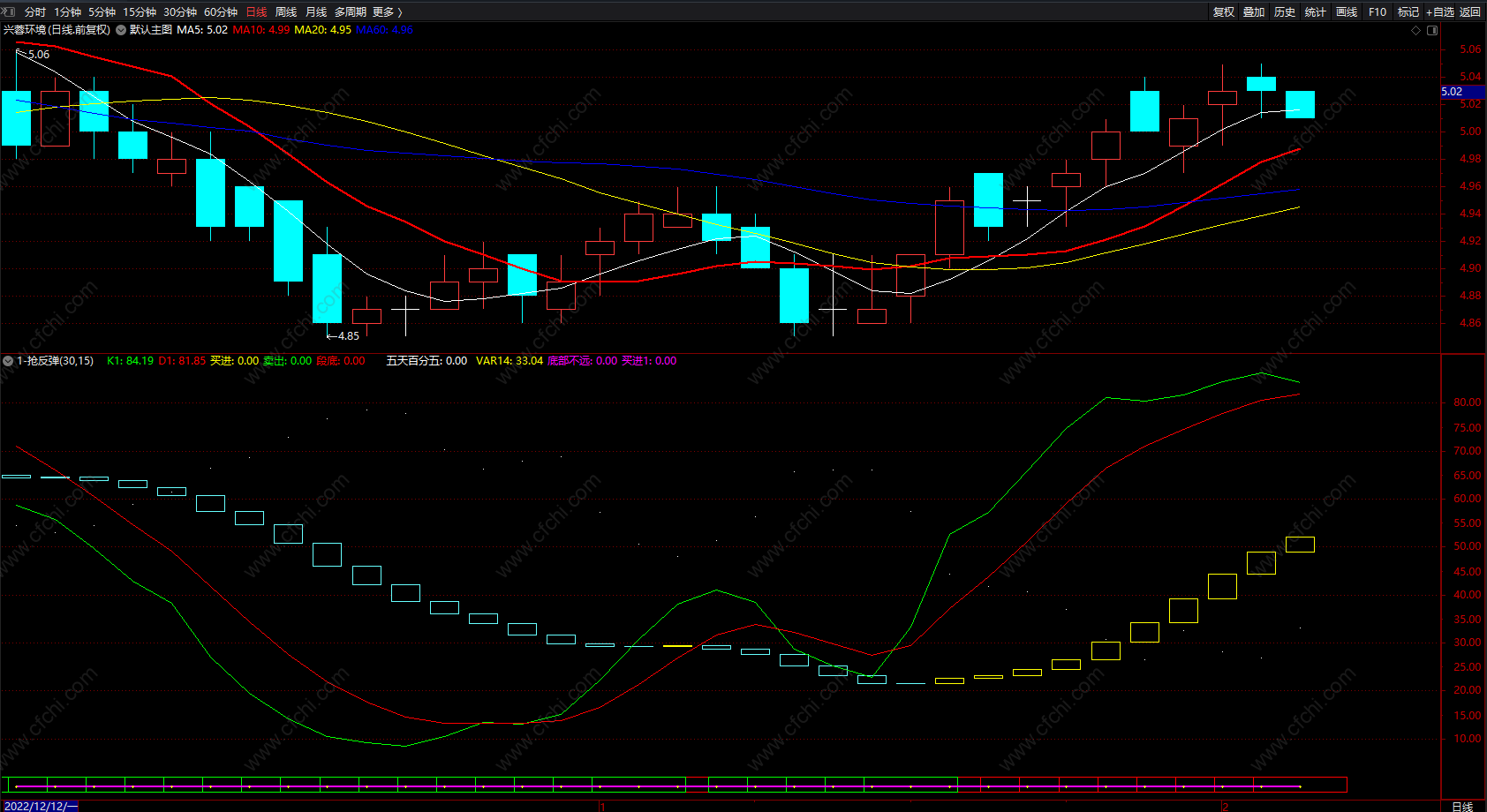Open the 历史 history button
Screen dimensions: 1487x812
1285,11
